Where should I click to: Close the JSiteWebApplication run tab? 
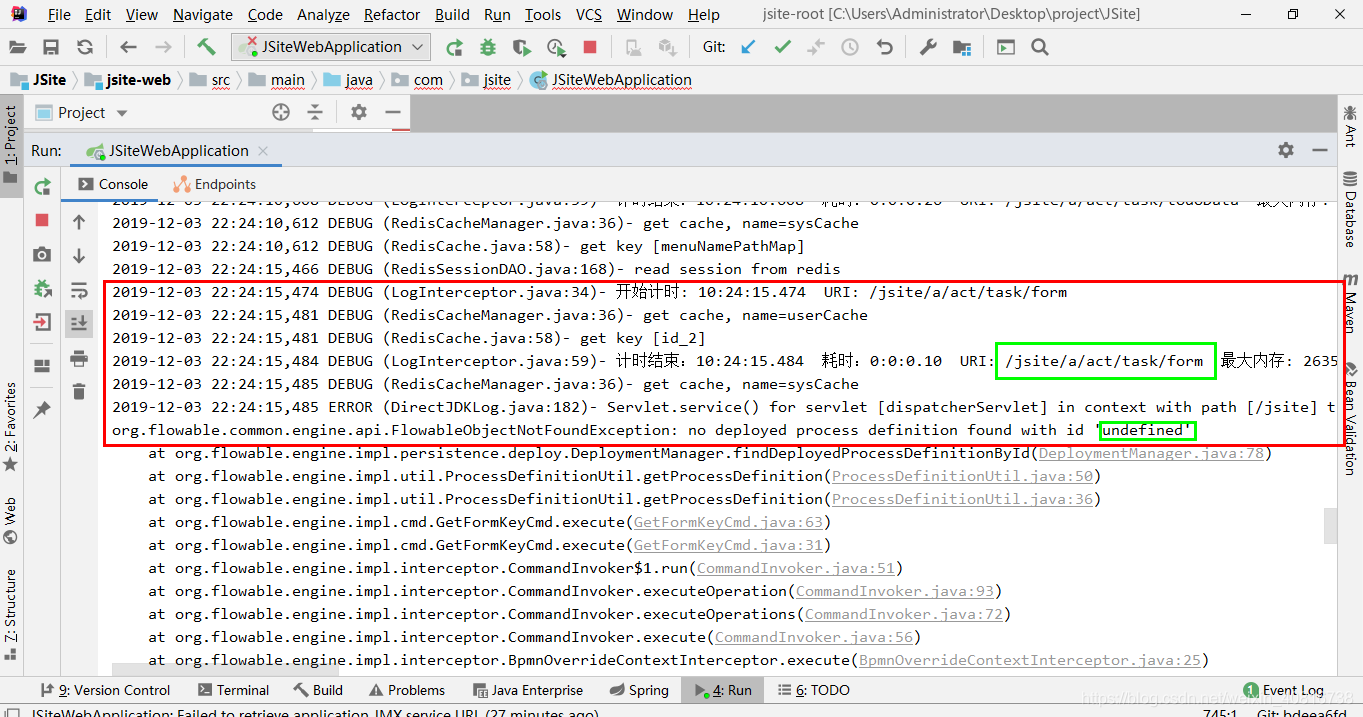click(264, 151)
